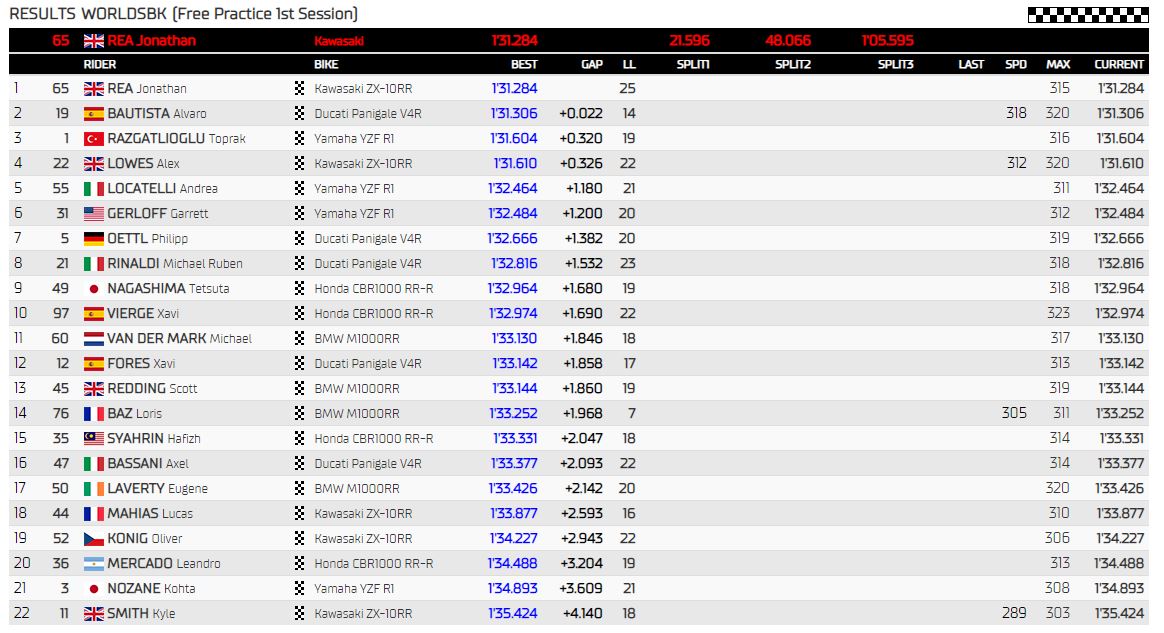Click the SPLIT2 column header

793,65
